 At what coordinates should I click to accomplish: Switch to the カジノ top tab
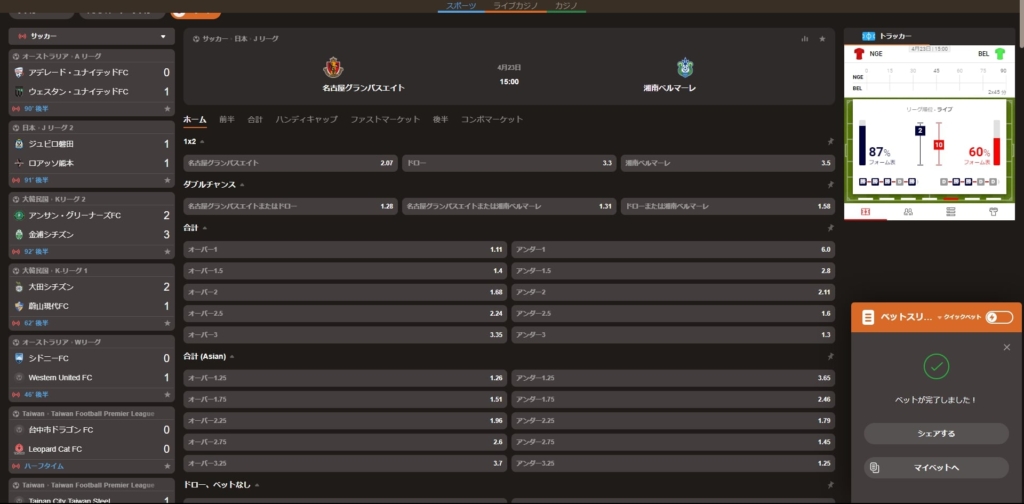566,6
